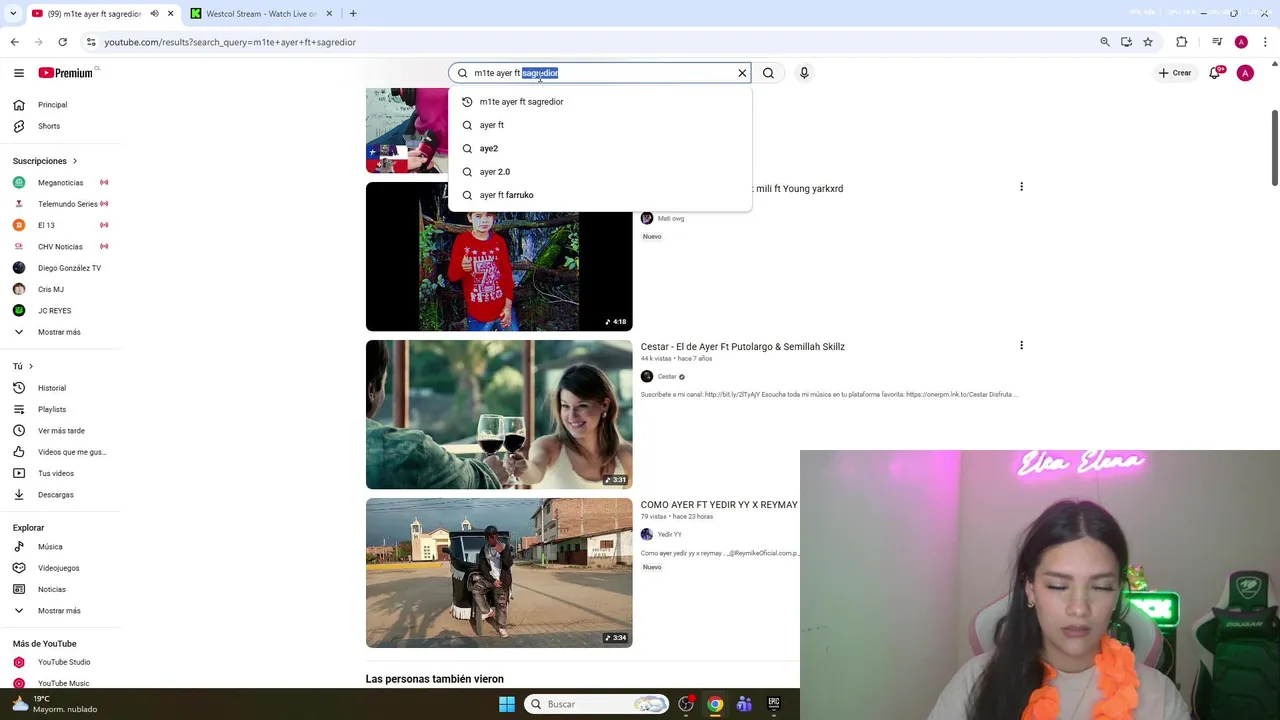Viewport: 1280px width, 720px height.
Task: Open Historial watch history
Action: pyautogui.click(x=52, y=388)
